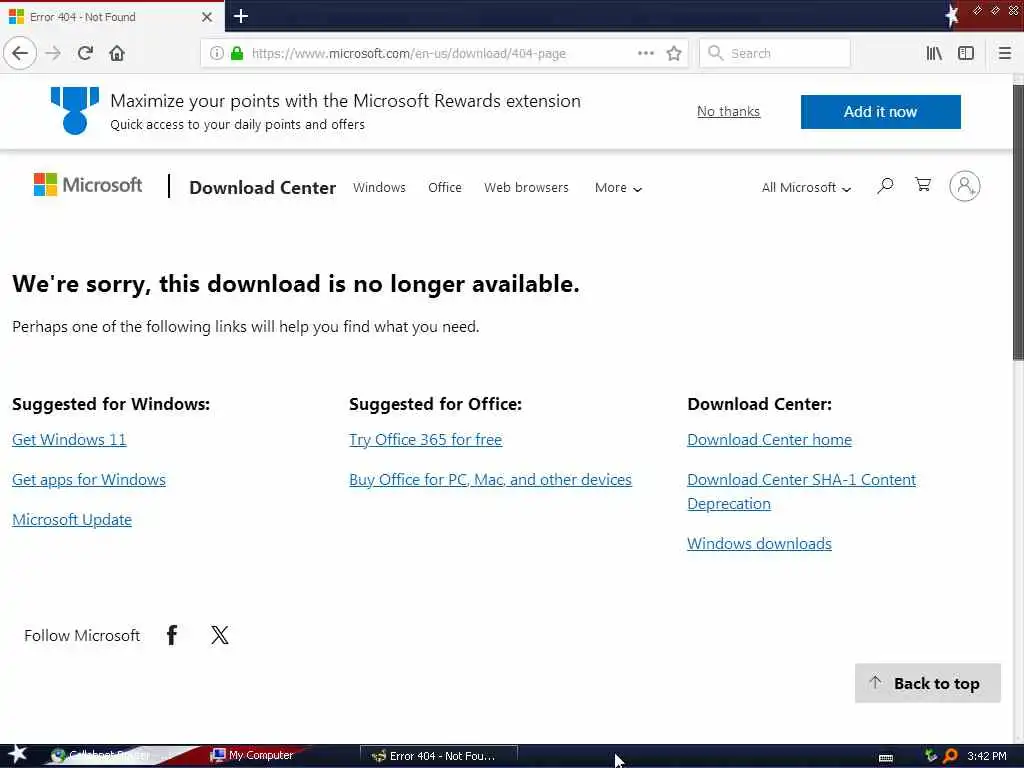Click the 'Follow Microsoft' label text

pyautogui.click(x=82, y=635)
